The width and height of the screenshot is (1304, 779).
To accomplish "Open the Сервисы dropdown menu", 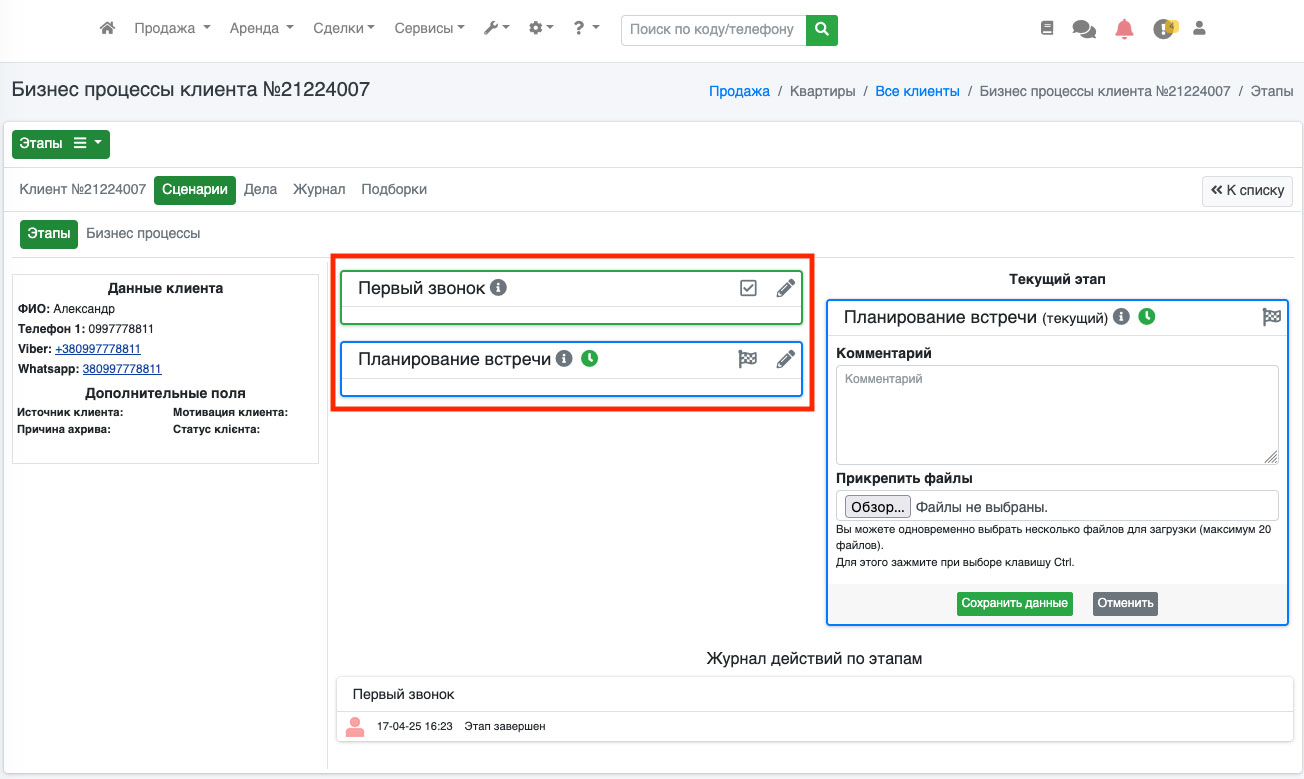I will coord(429,29).
